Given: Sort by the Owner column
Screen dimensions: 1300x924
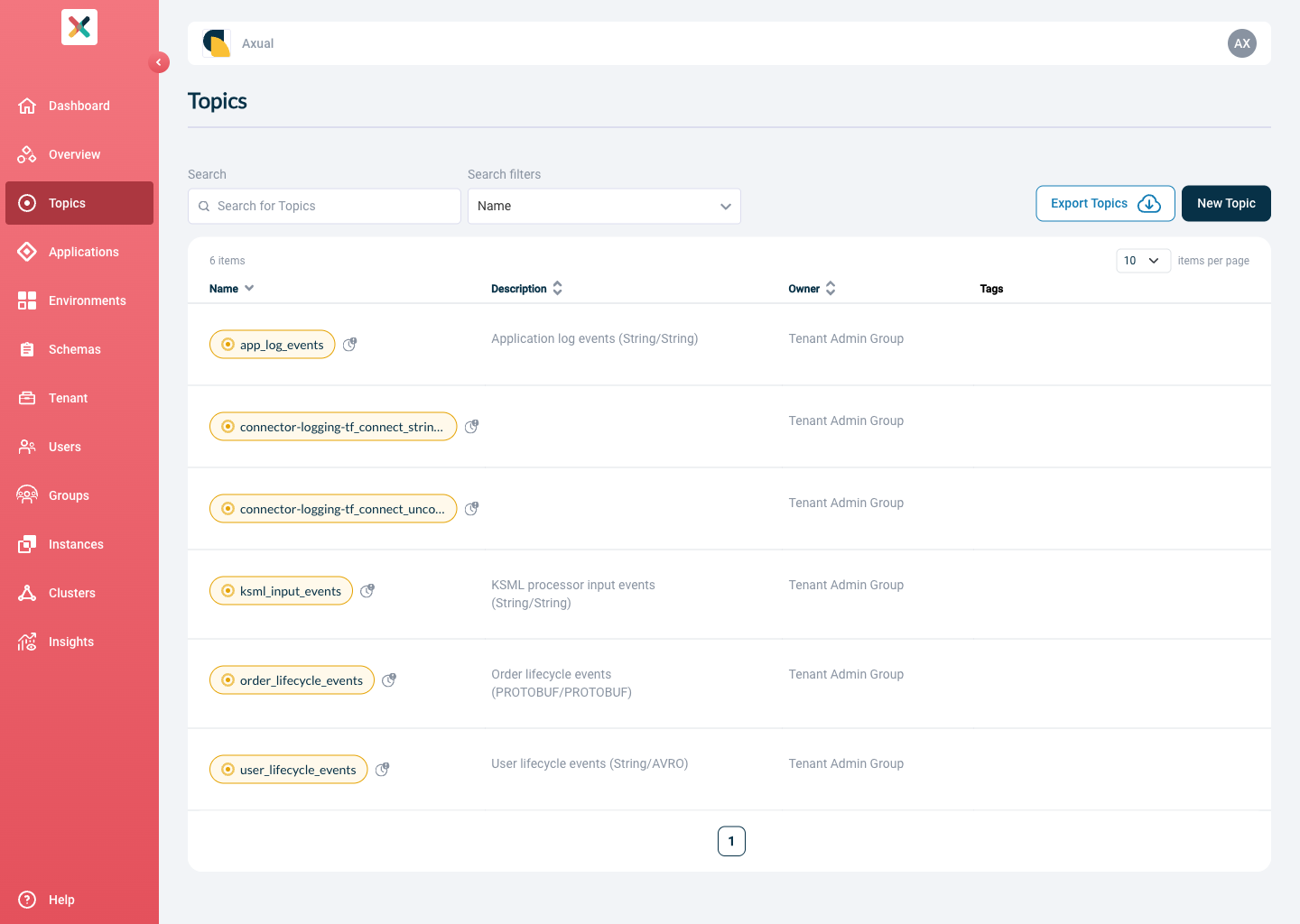Looking at the screenshot, I should click(x=812, y=289).
